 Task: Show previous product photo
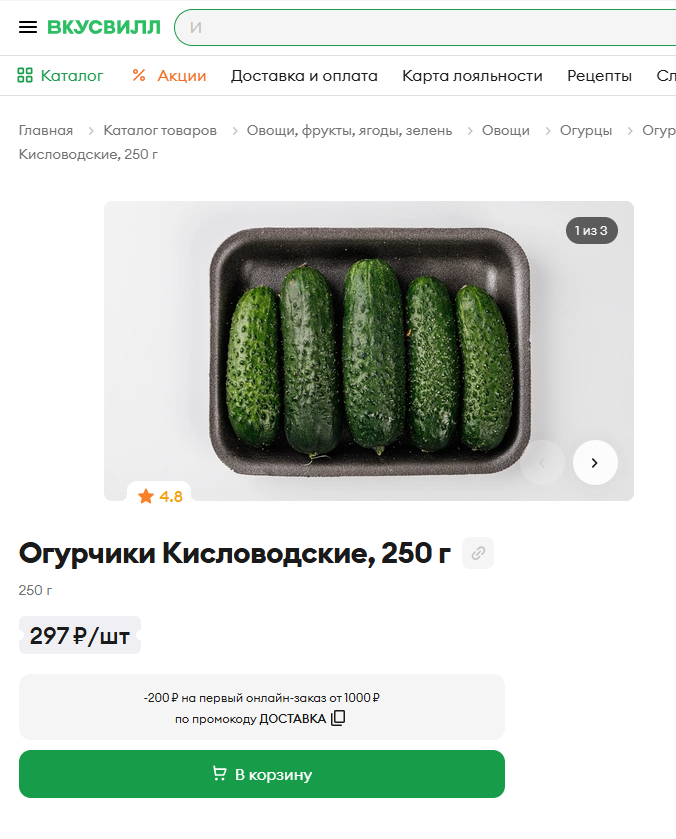tap(543, 462)
